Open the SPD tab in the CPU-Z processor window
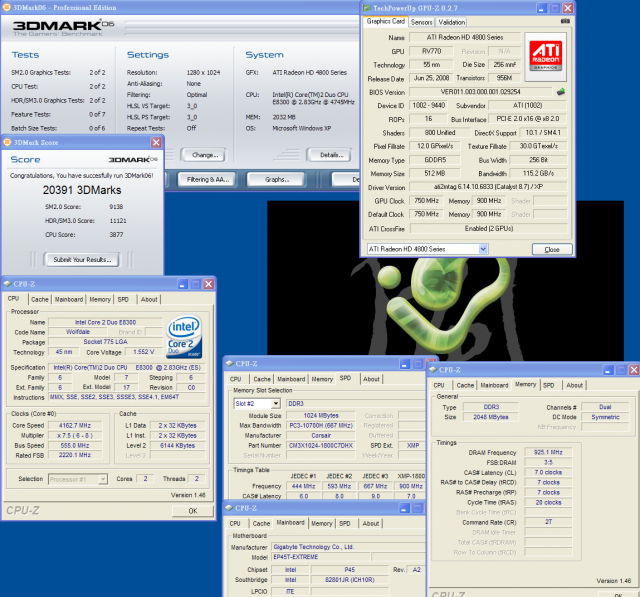 tap(123, 299)
